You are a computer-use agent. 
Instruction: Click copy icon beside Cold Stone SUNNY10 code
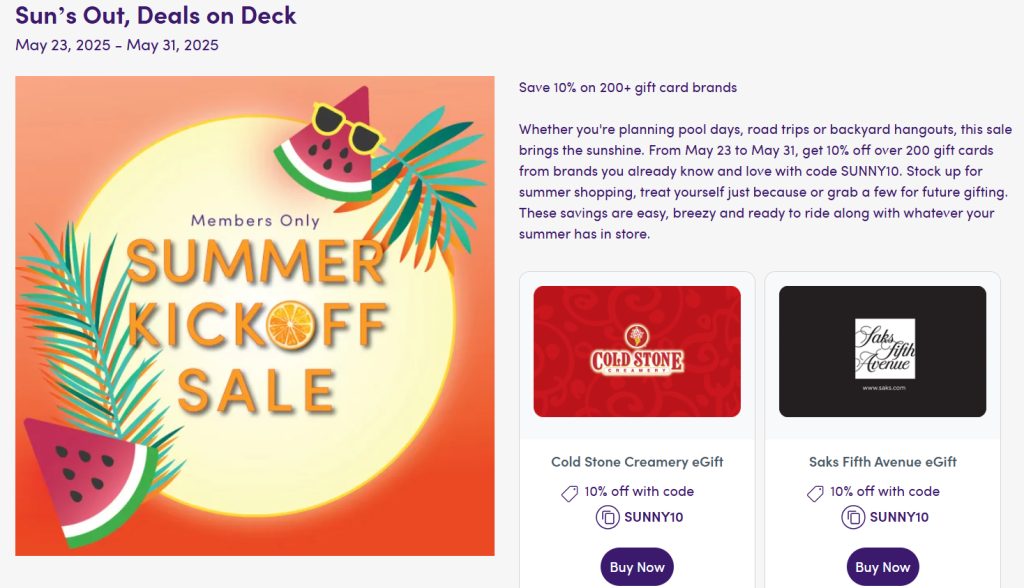(x=607, y=517)
